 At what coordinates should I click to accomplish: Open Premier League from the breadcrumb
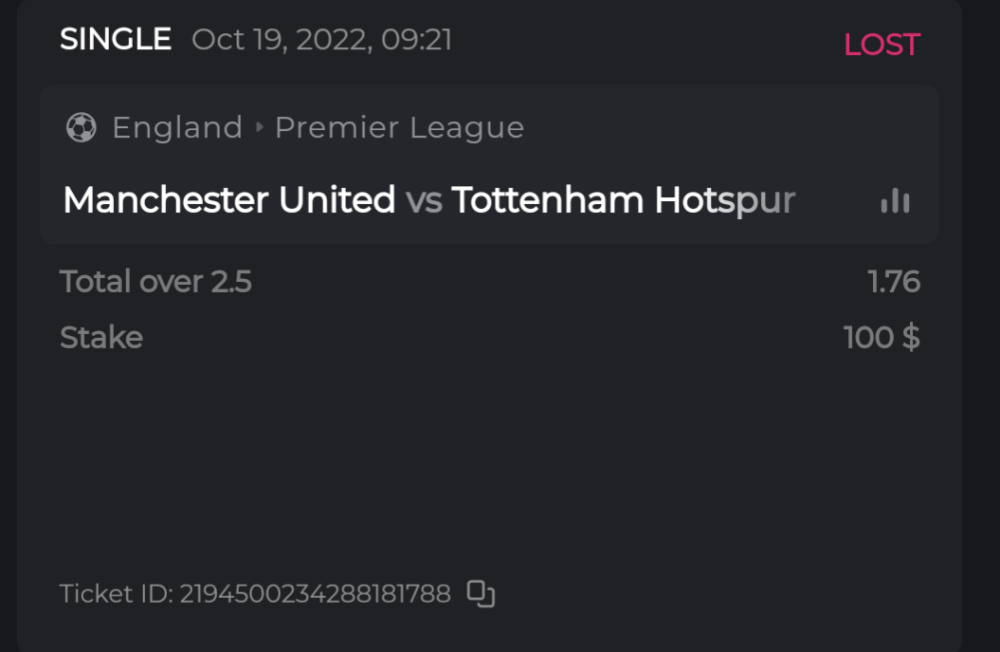(399, 127)
